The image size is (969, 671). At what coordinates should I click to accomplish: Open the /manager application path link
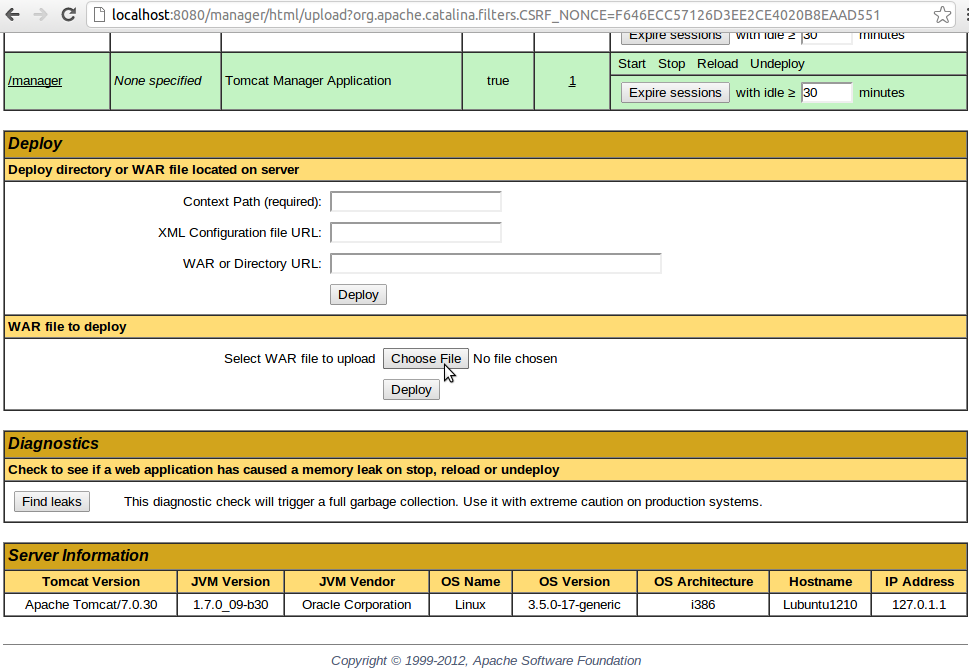35,81
